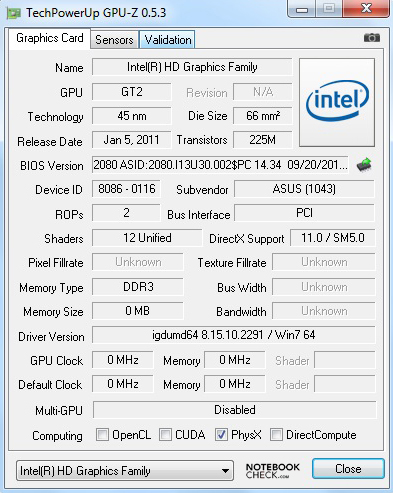Click the Close button
This screenshot has width=393, height=493.
point(348,469)
